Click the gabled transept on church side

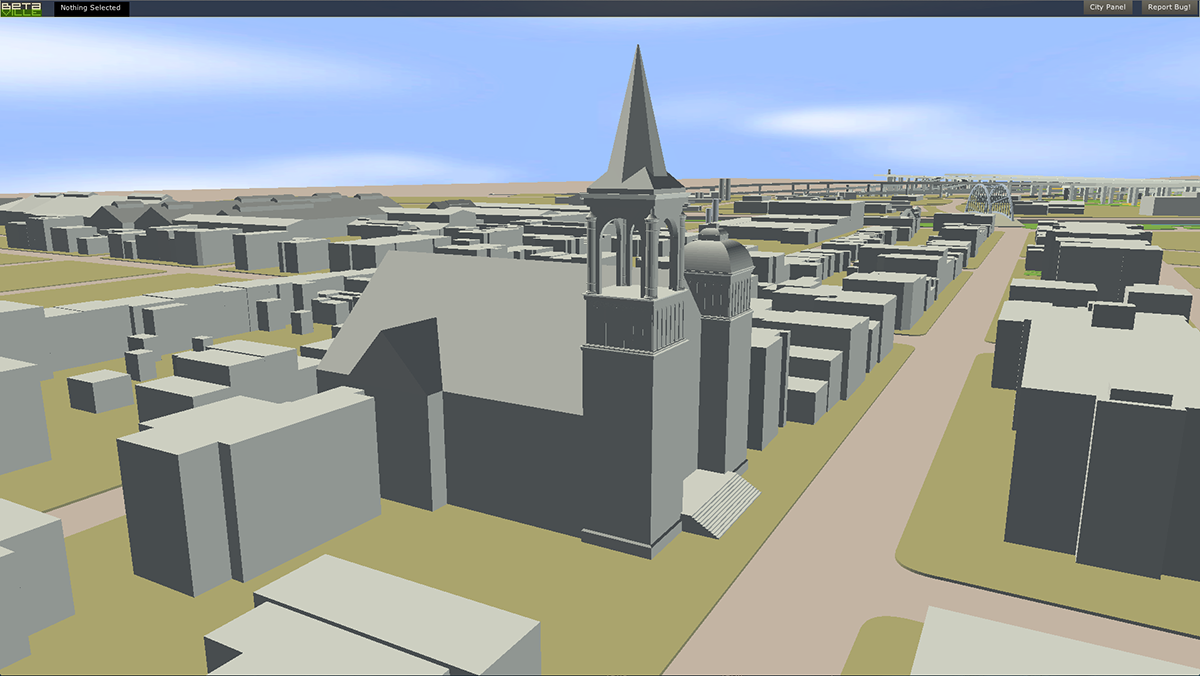pyautogui.click(x=400, y=420)
